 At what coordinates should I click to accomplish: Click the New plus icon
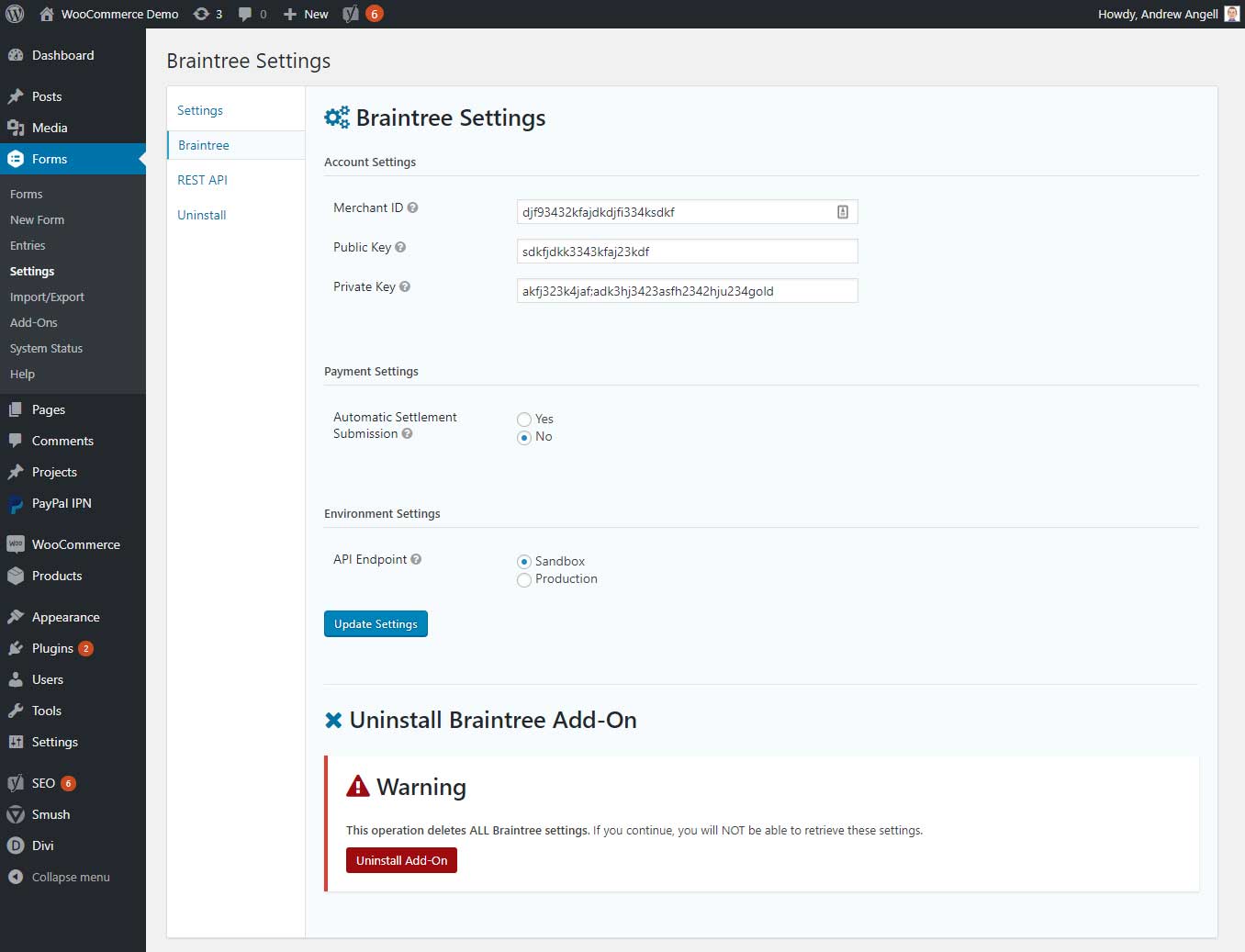(290, 14)
